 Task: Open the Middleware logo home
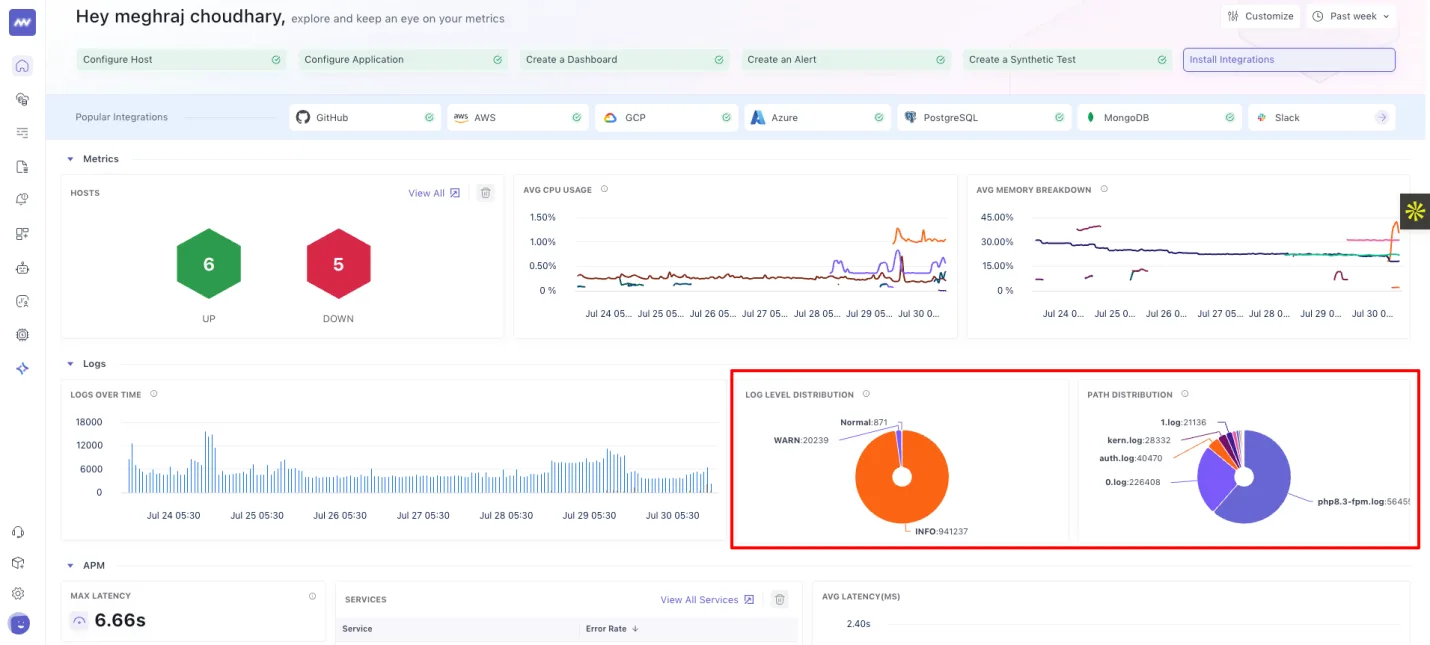pos(22,22)
